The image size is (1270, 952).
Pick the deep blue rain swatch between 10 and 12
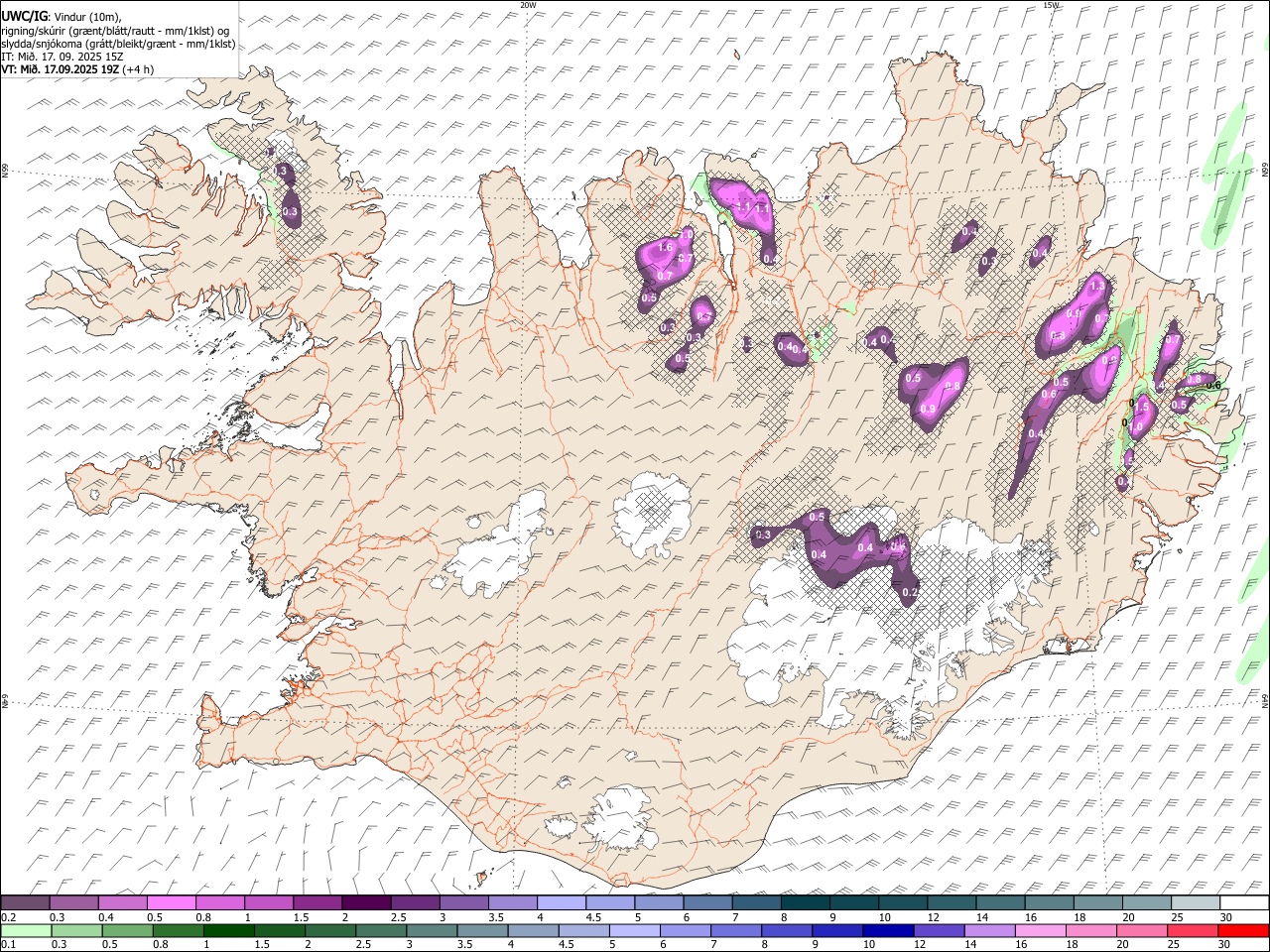[888, 930]
